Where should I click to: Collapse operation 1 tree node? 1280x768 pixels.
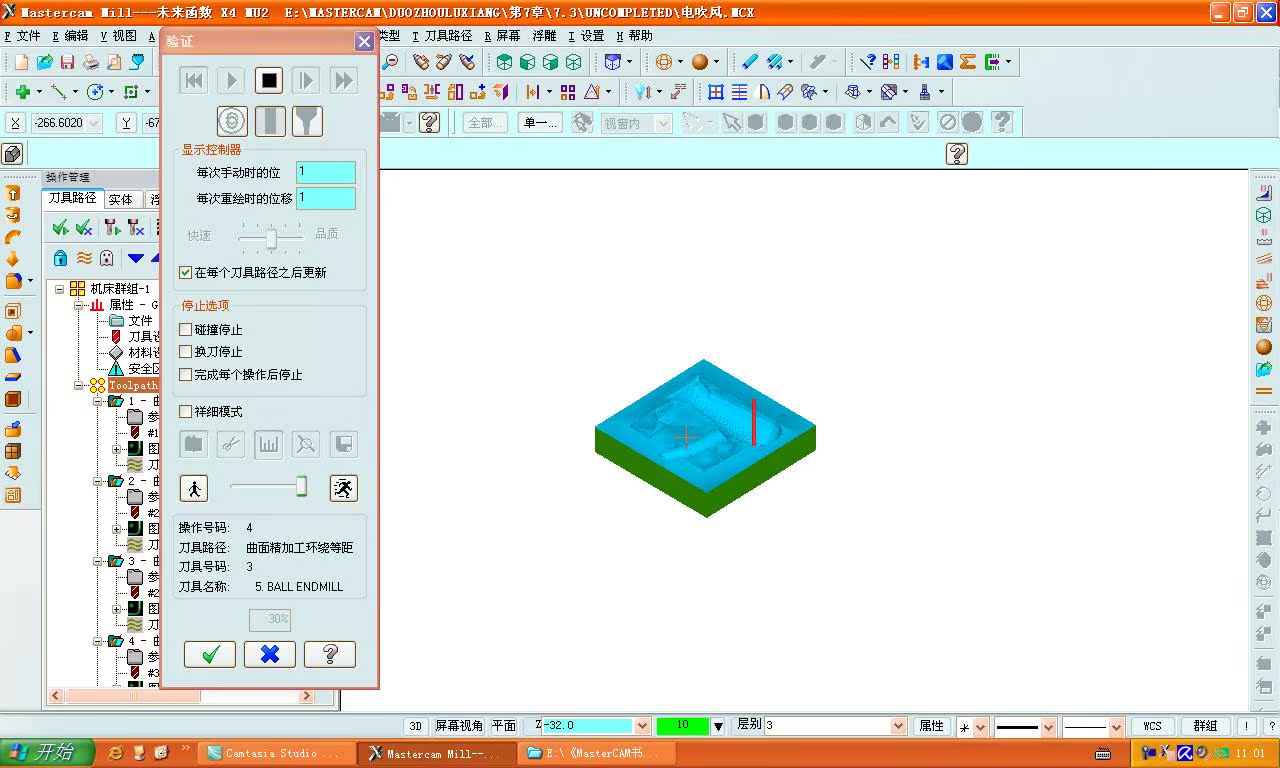tap(98, 401)
